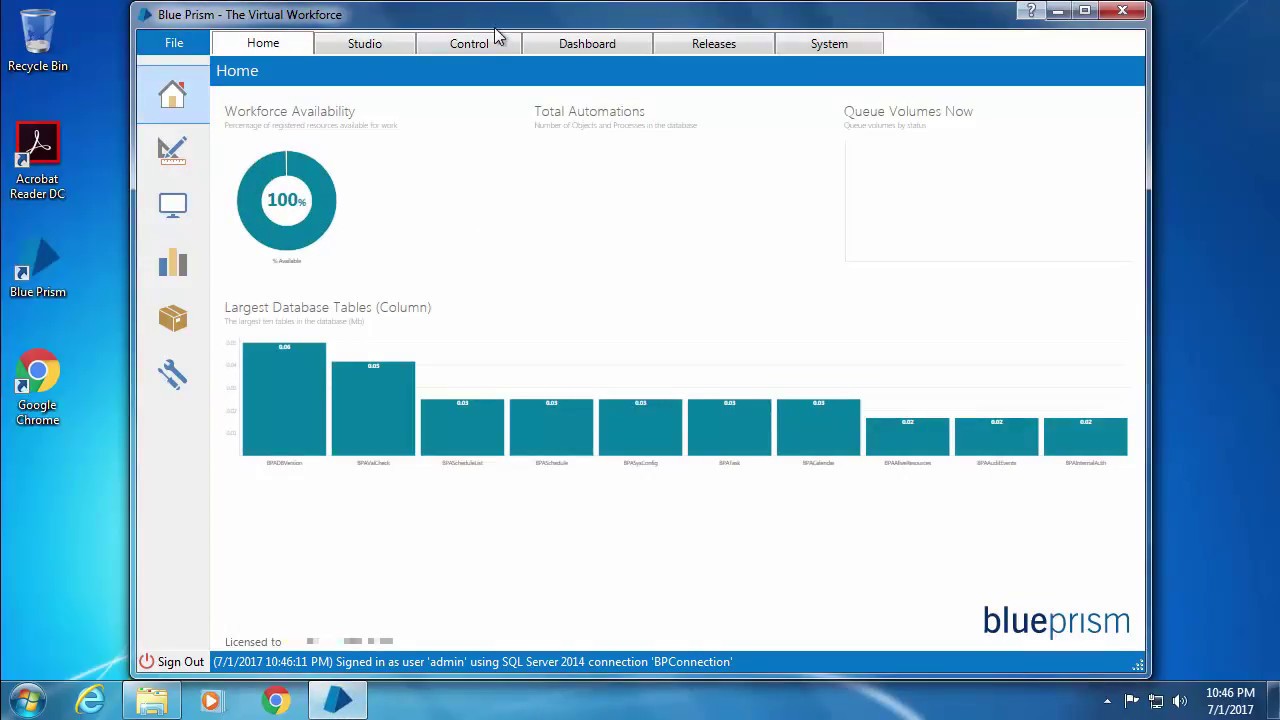Click the signed-in status bar message
Viewport: 1280px width, 720px height.
pyautogui.click(x=472, y=662)
